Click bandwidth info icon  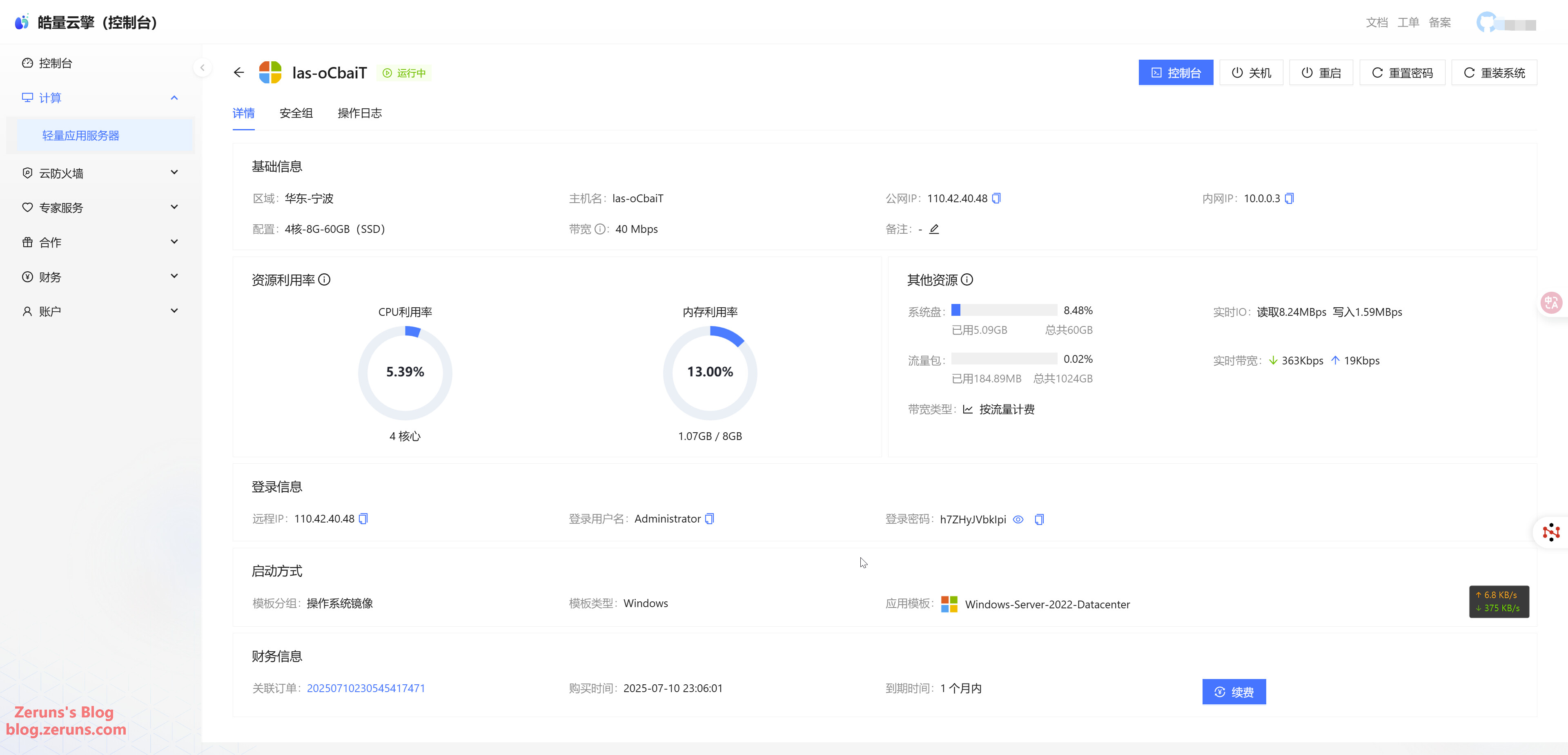point(599,229)
